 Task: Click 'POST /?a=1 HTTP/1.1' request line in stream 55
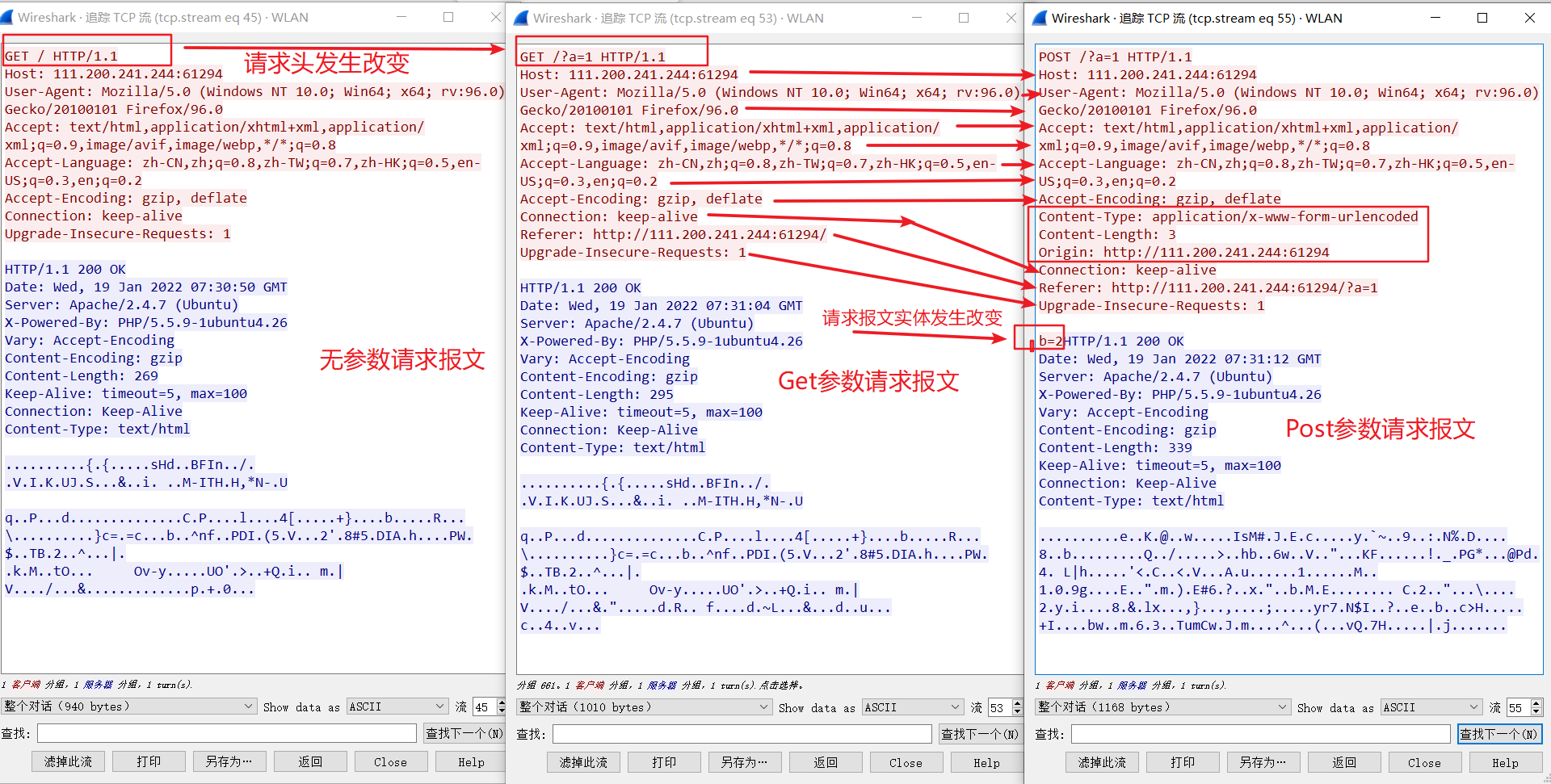(x=1115, y=57)
